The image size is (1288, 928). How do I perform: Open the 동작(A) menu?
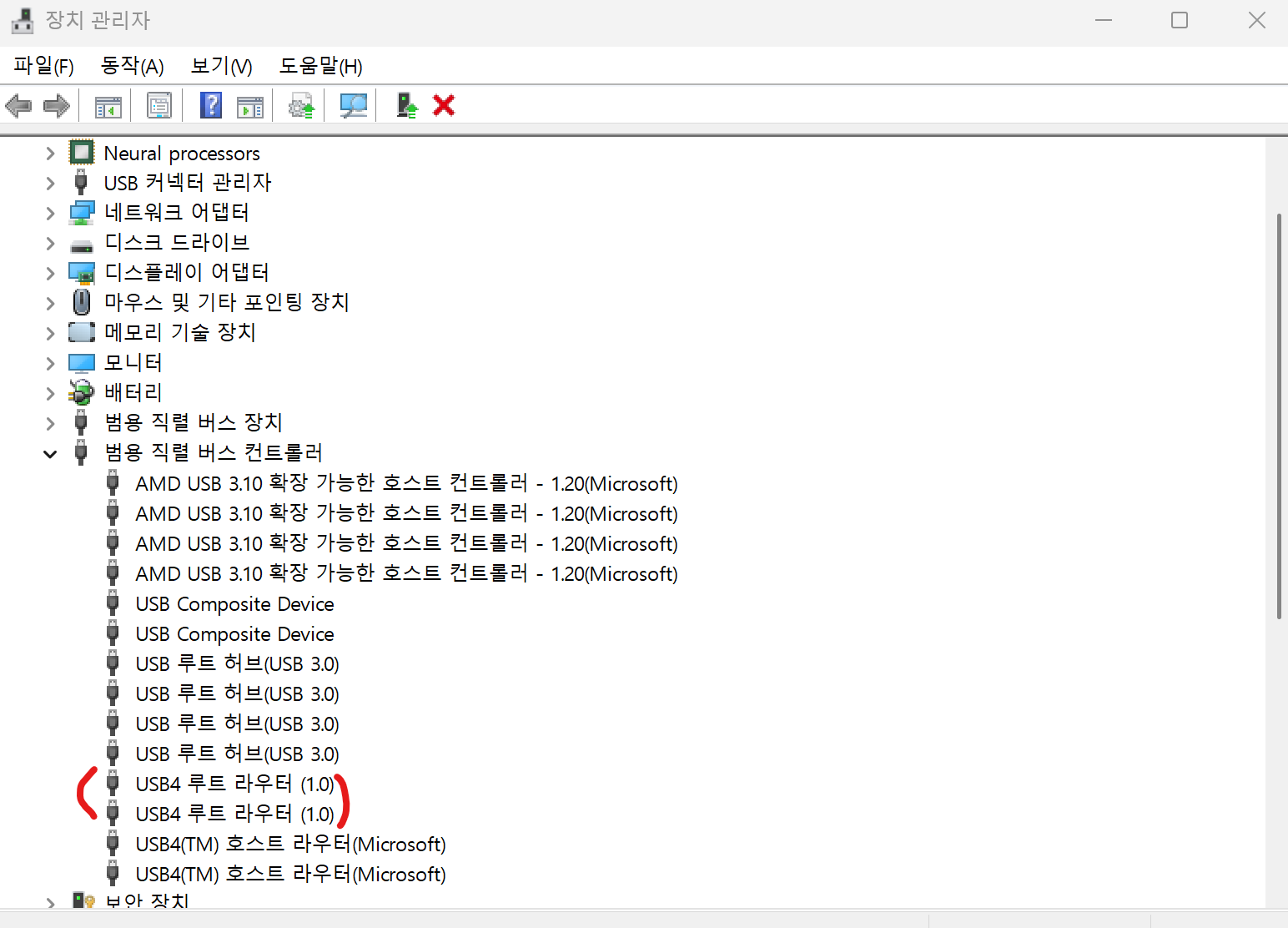pos(132,66)
